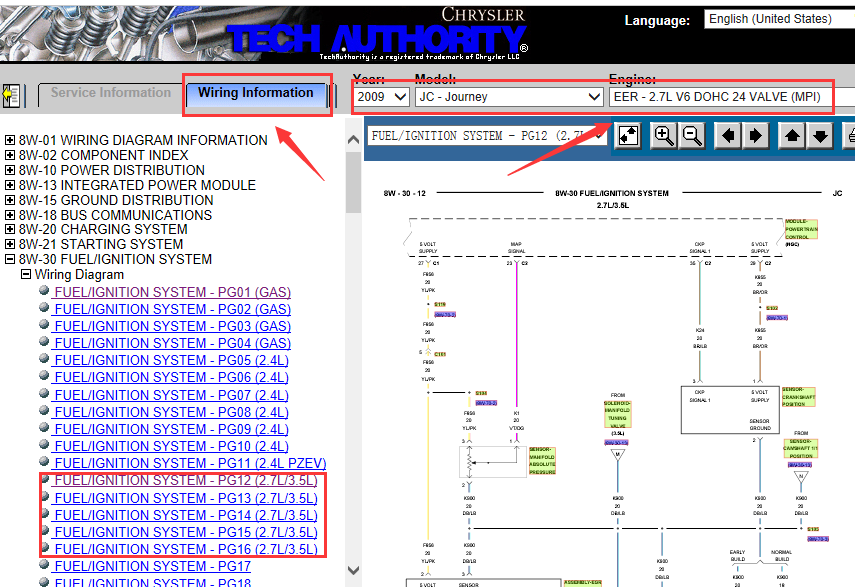Collapse 8W-30 Fuel/Ignition System node
Viewport: 855px width, 587px height.
point(10,259)
